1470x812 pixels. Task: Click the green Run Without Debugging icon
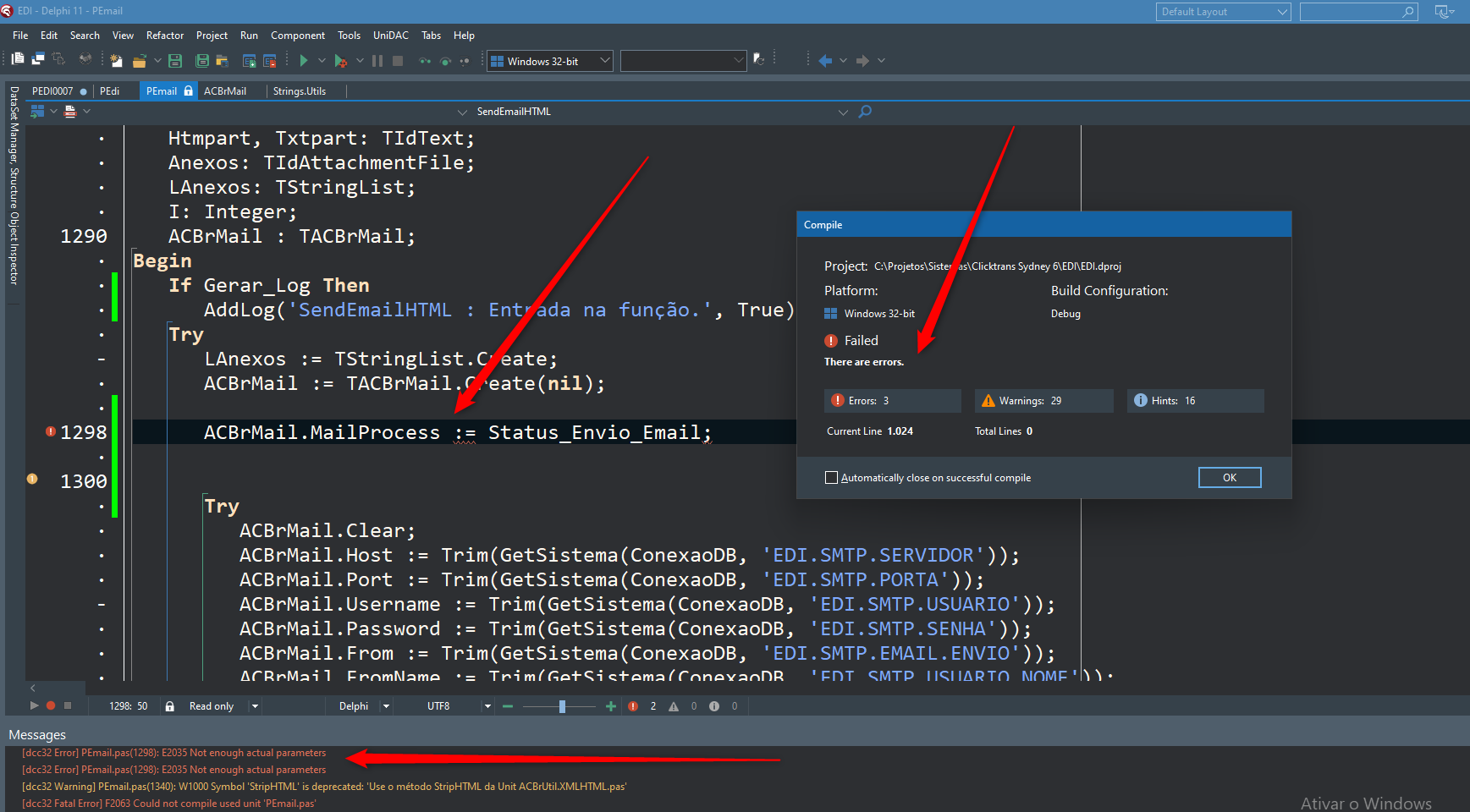(304, 60)
